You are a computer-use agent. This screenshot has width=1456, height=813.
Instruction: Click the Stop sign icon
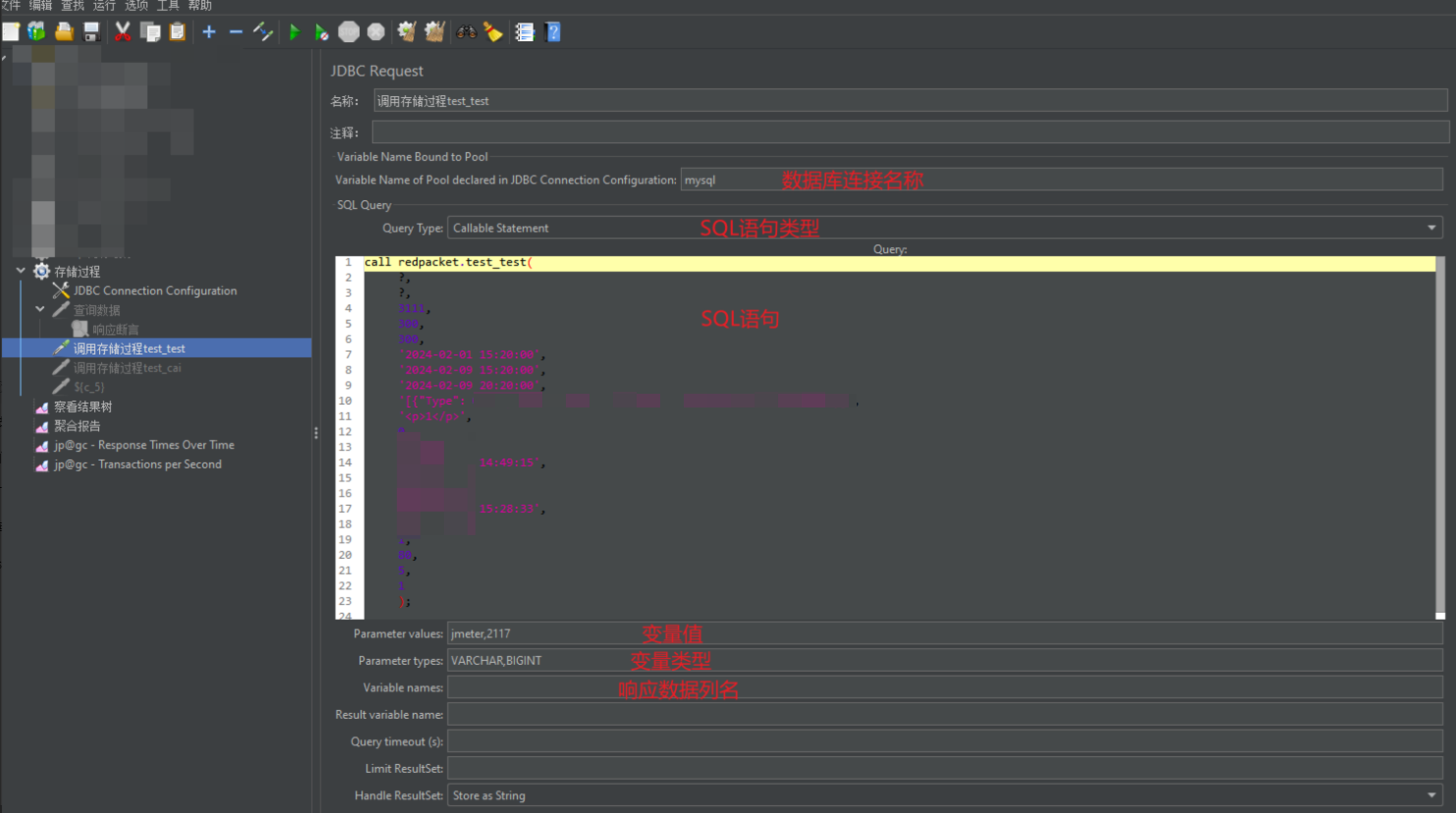pyautogui.click(x=349, y=32)
